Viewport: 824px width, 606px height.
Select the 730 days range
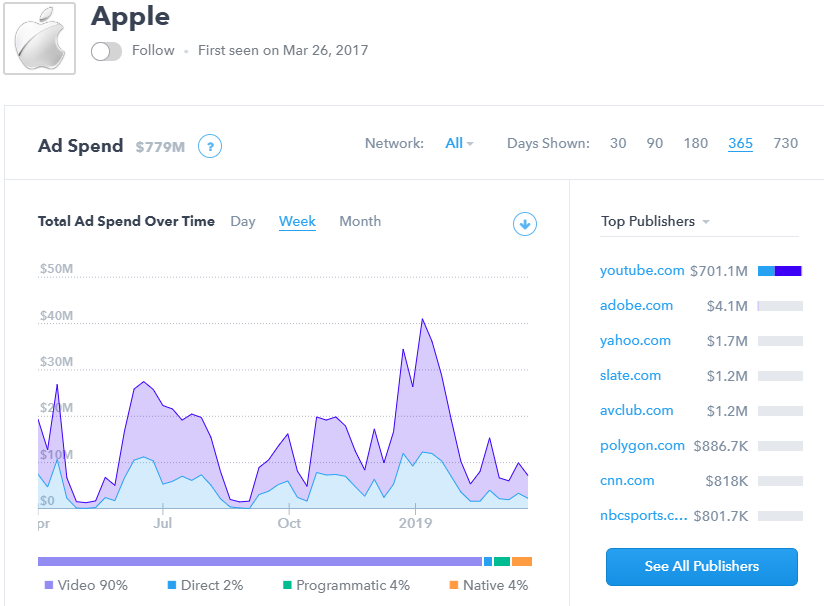coord(785,143)
